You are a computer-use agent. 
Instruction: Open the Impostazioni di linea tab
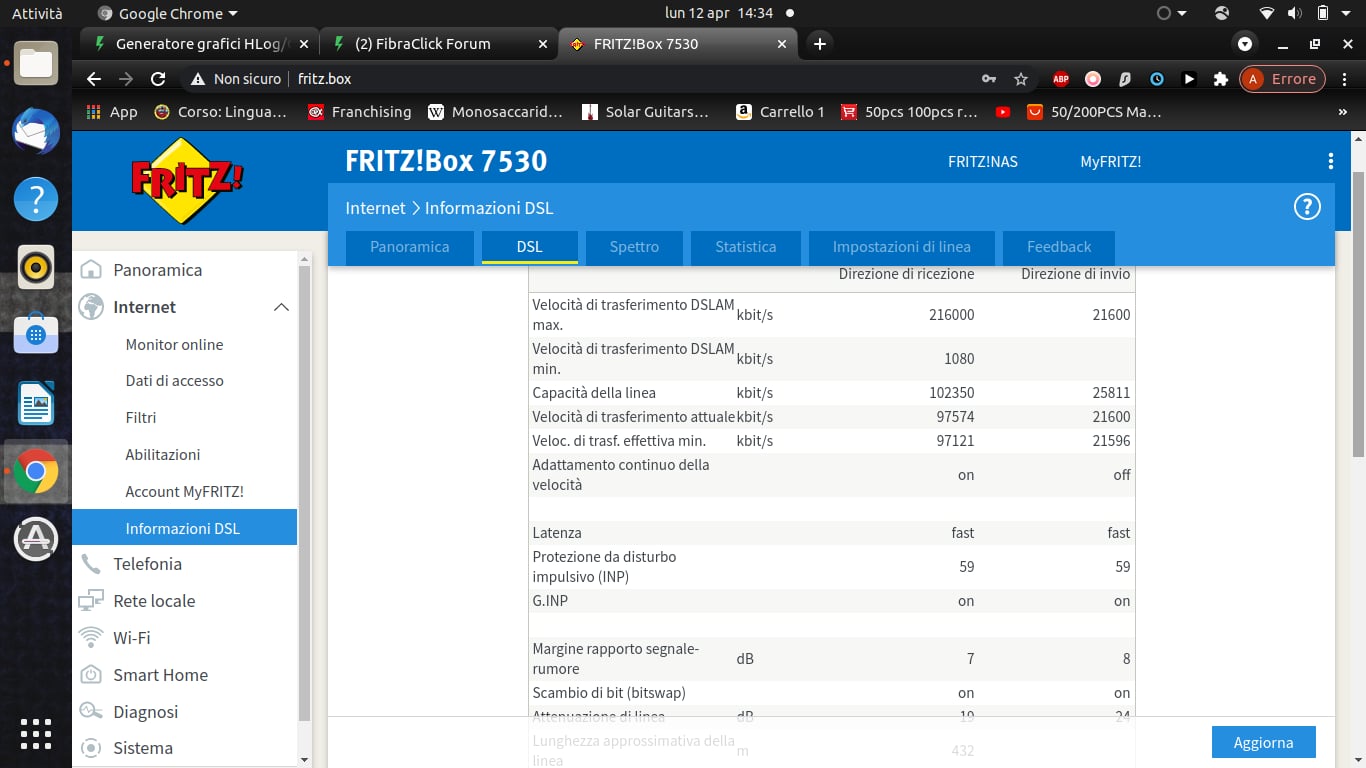click(901, 247)
